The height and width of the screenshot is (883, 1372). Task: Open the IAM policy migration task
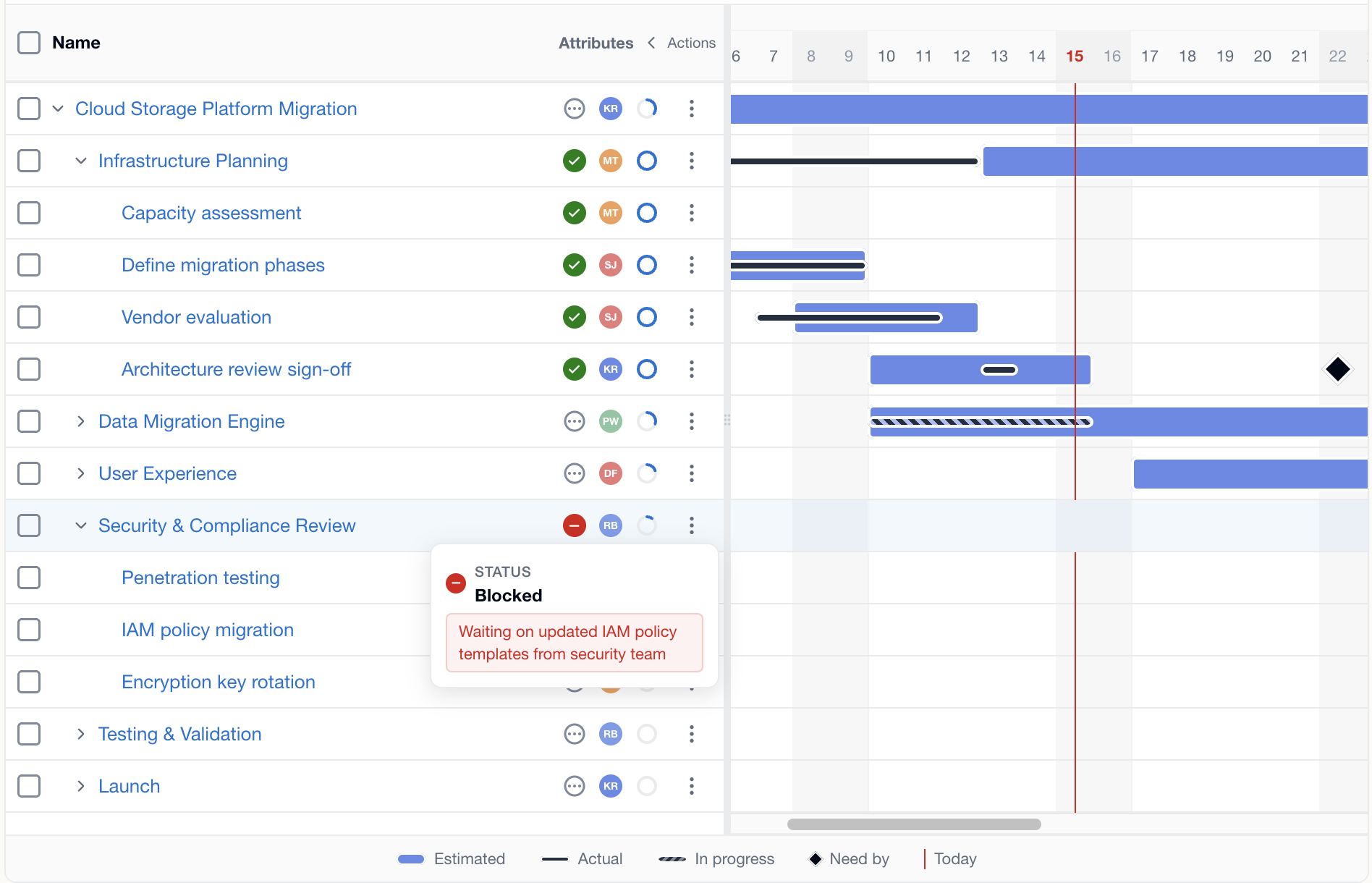207,630
